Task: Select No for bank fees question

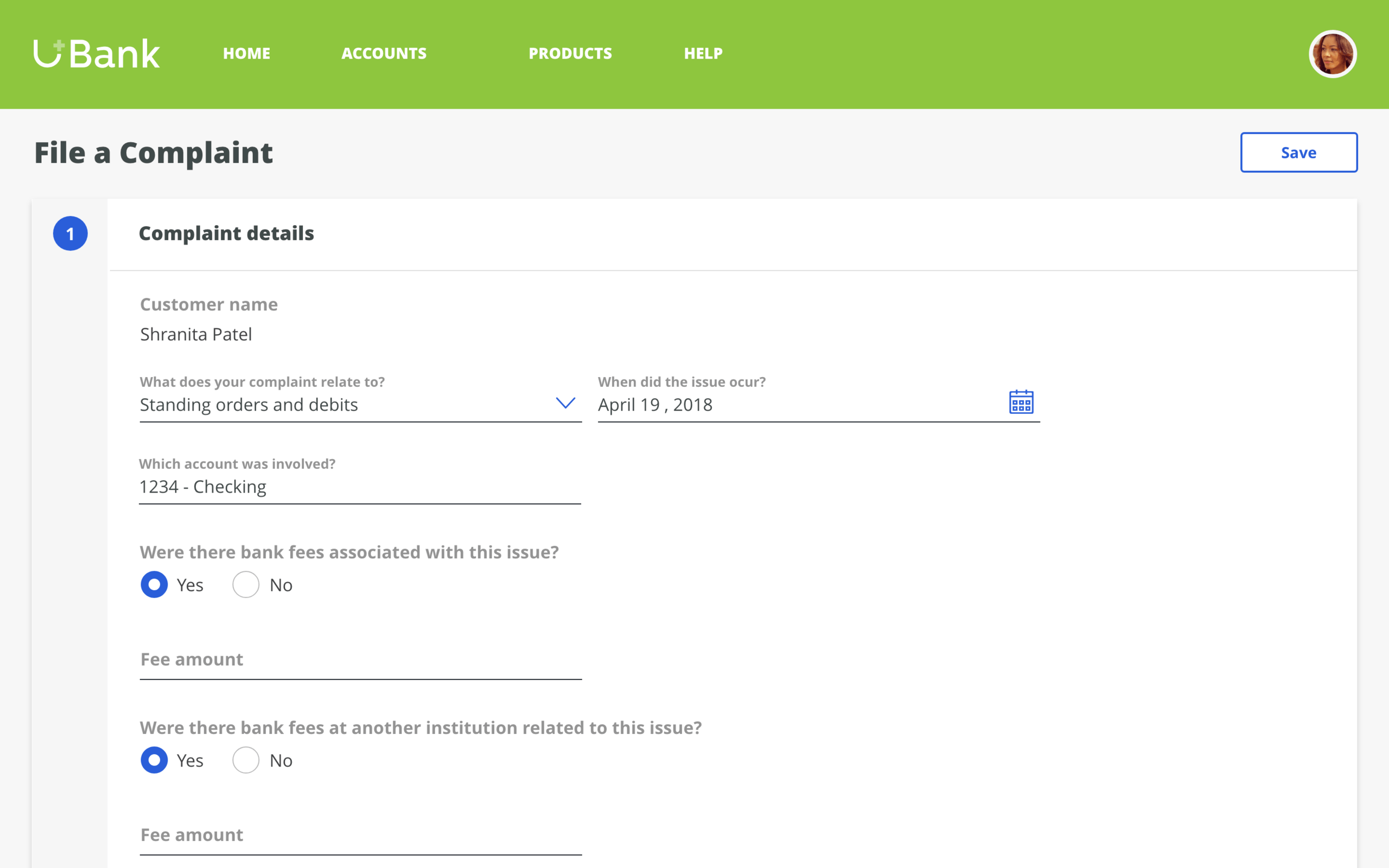Action: click(246, 584)
